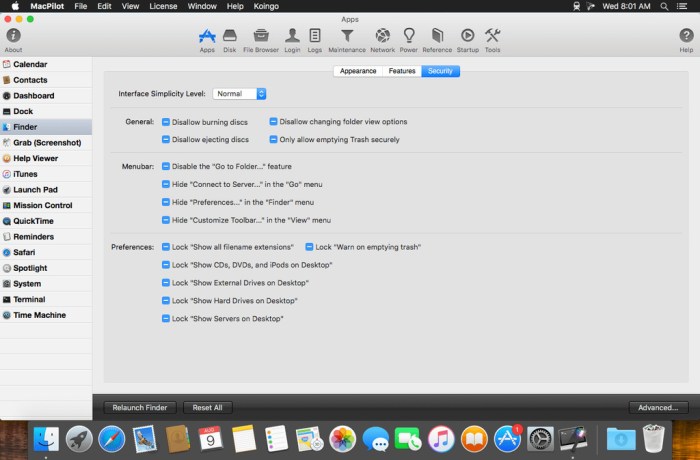Open the License menu in menu bar
Screen dimensions: 700x460
[163, 6]
